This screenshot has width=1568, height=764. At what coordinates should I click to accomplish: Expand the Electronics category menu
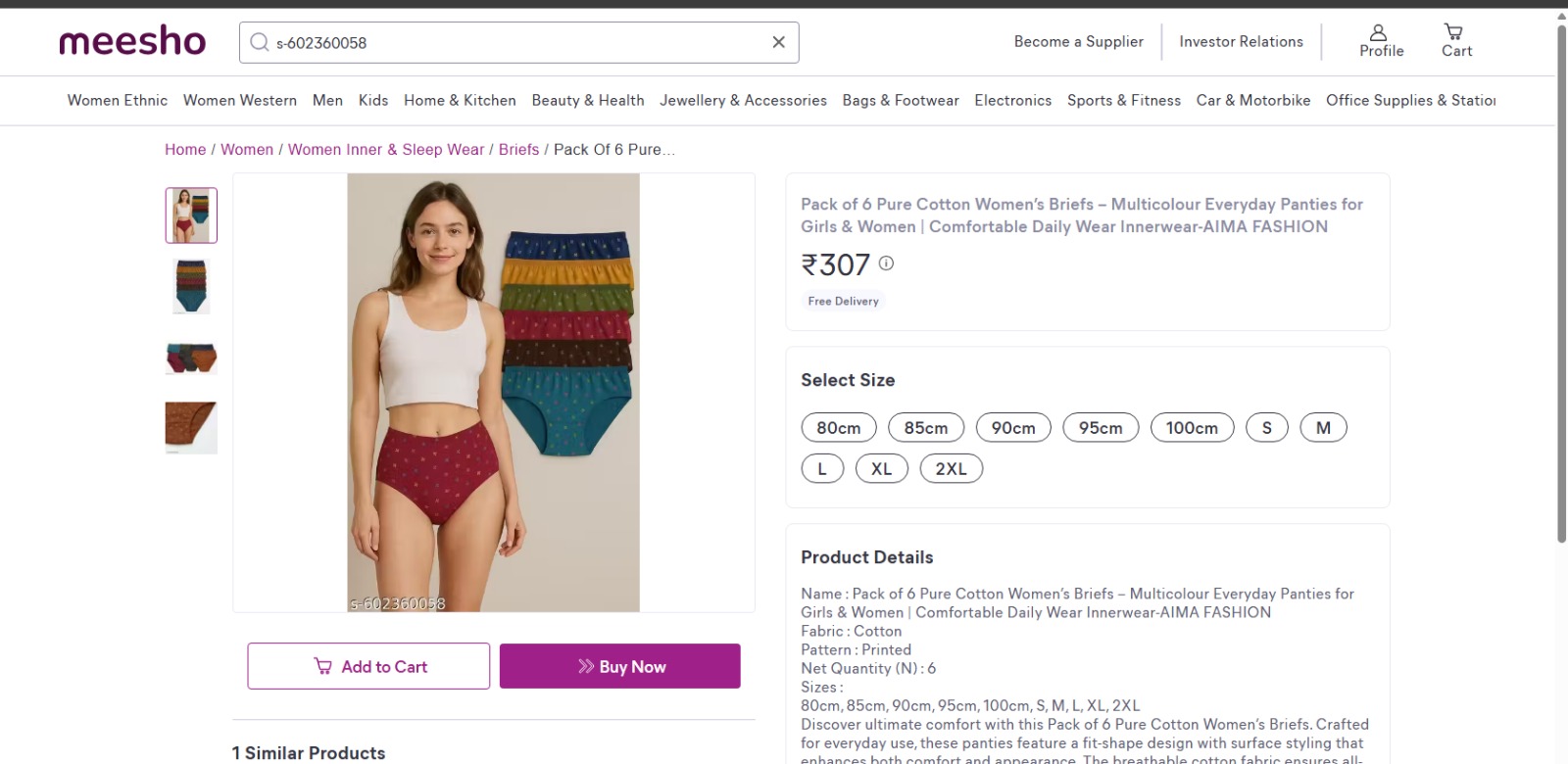(1012, 100)
